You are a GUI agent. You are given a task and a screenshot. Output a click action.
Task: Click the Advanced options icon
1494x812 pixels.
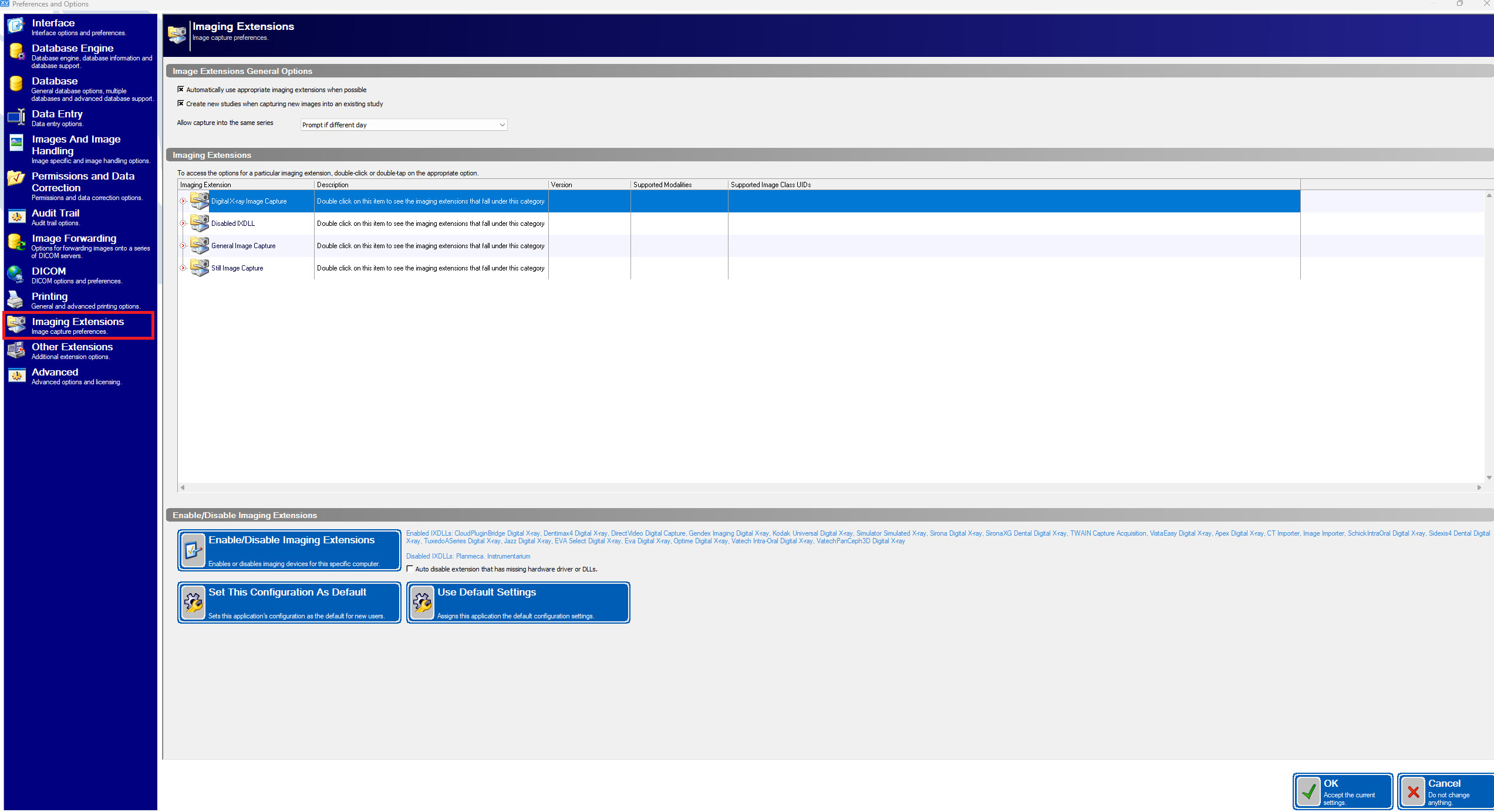click(x=16, y=375)
